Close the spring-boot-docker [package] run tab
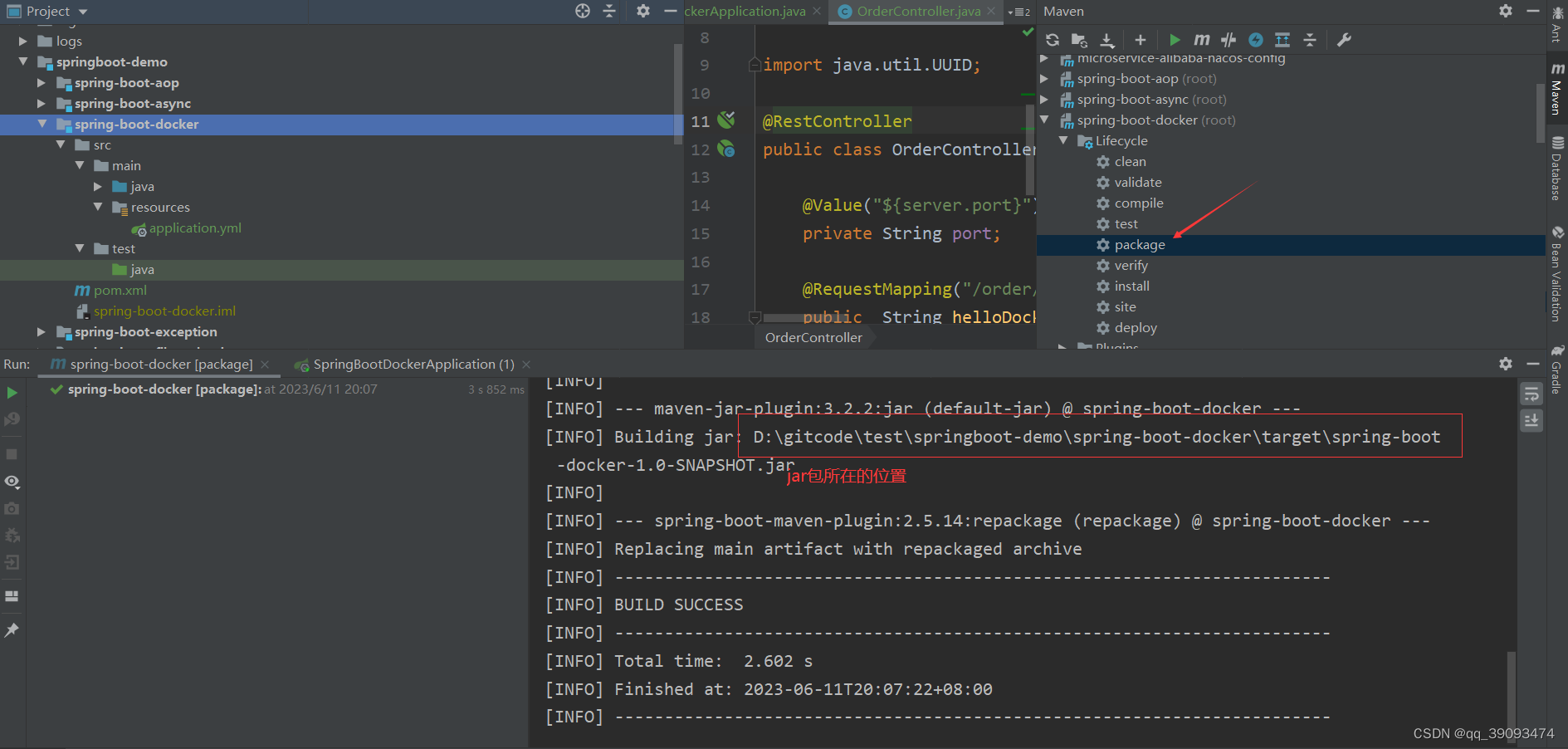The image size is (1568, 749). (x=265, y=365)
